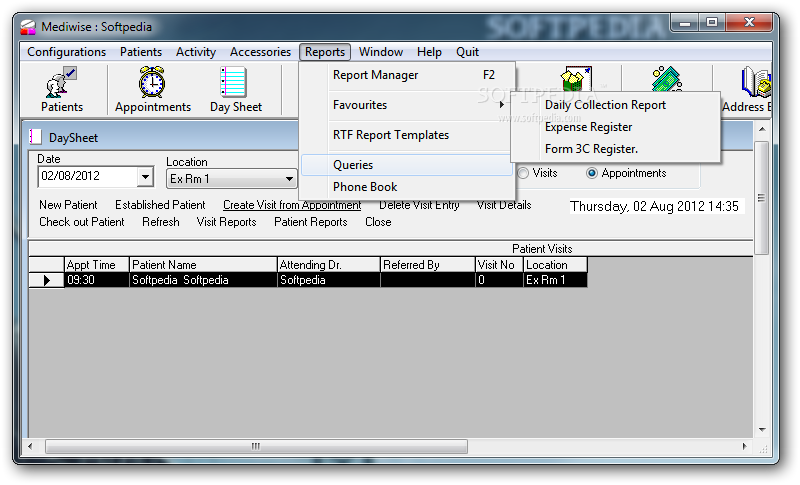This screenshot has height=485, width=800.
Task: Click Visit Details link
Action: pyautogui.click(x=504, y=205)
